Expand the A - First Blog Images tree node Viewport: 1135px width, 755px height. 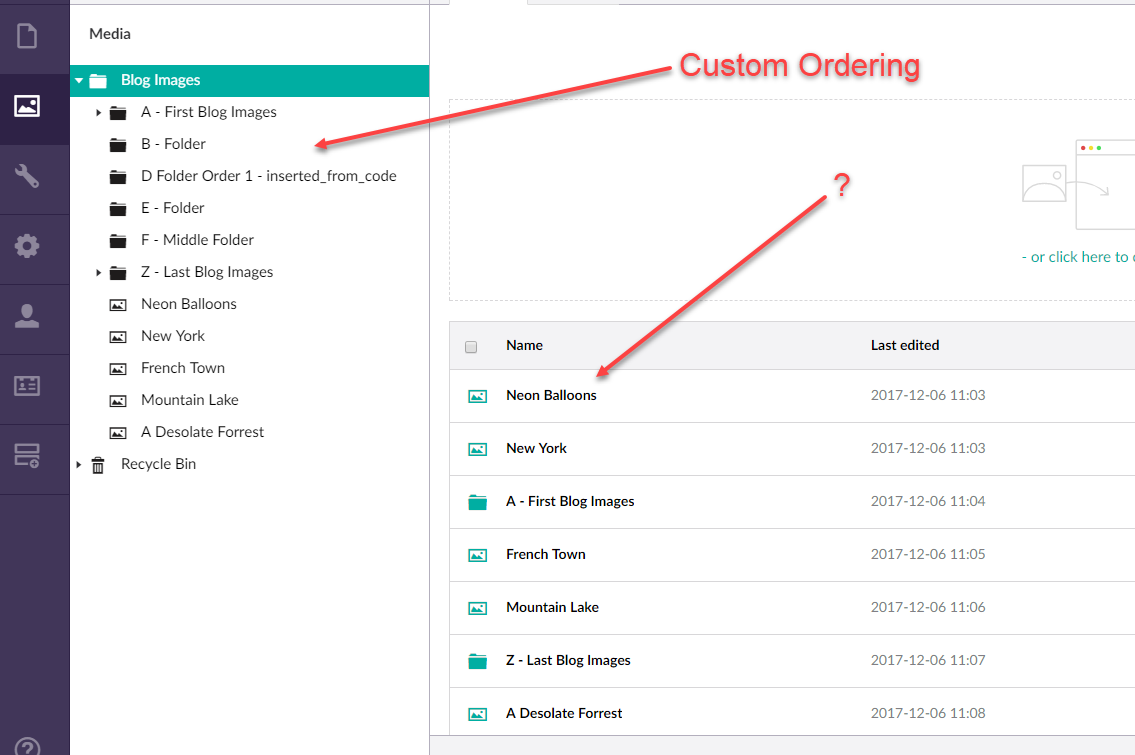tap(98, 112)
